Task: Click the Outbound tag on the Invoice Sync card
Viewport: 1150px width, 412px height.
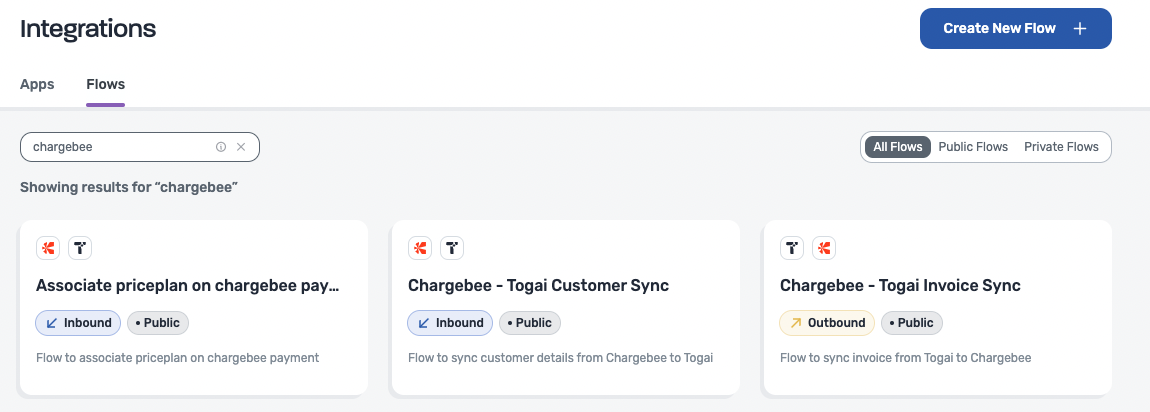Action: tap(827, 323)
